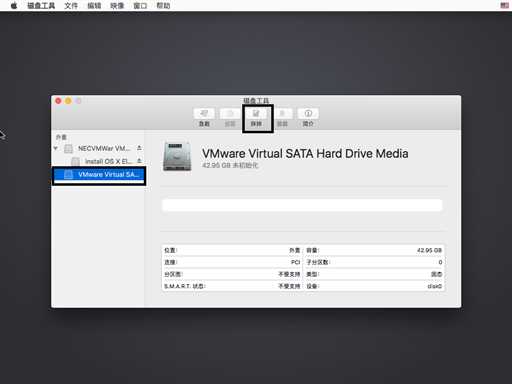Click the 分区图 row label

coord(173,274)
